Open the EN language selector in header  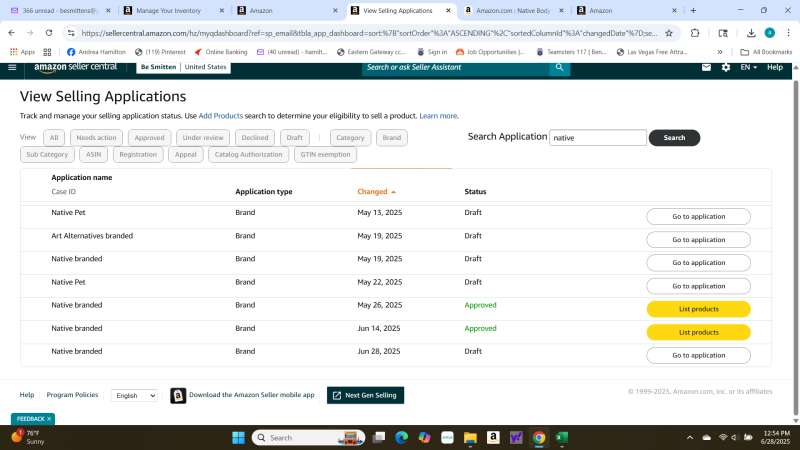click(x=747, y=67)
